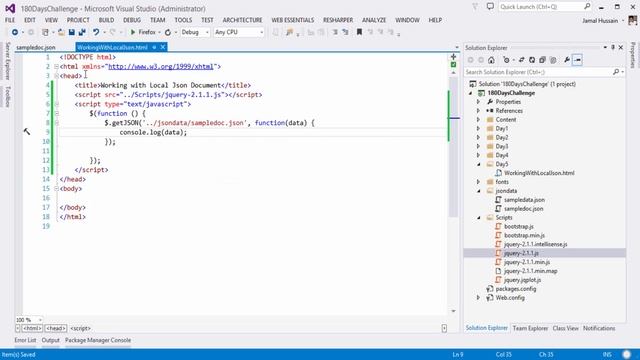The height and width of the screenshot is (360, 640).
Task: Open the Firefox browser dropdown arrow
Action: point(159,32)
